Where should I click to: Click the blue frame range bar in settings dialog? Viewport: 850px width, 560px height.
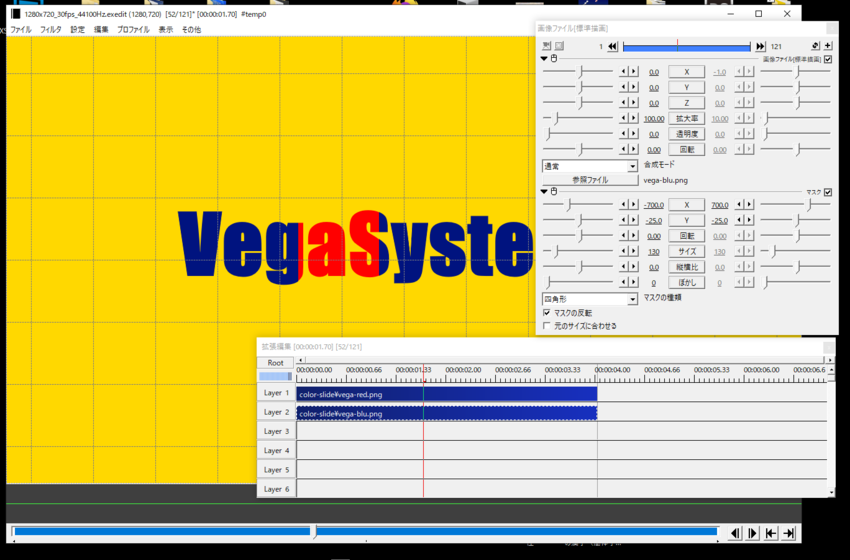(x=686, y=47)
